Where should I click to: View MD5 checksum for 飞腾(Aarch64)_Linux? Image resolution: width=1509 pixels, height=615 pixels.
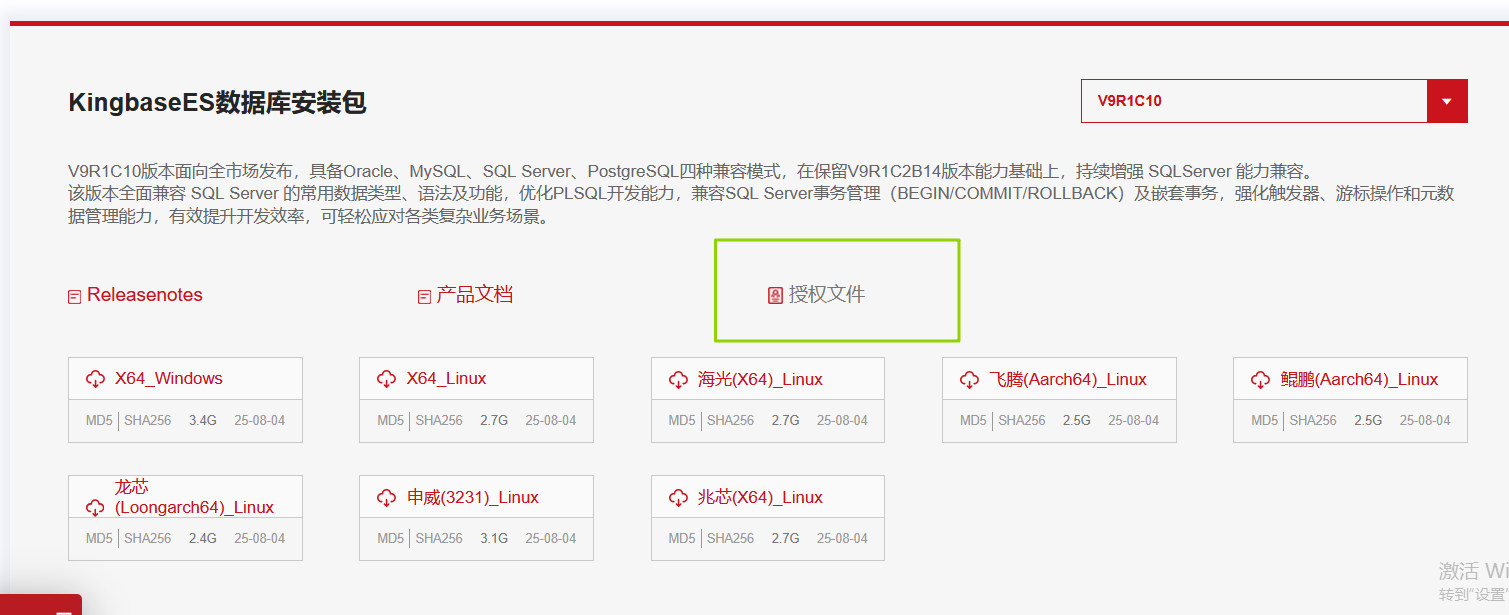click(x=973, y=420)
